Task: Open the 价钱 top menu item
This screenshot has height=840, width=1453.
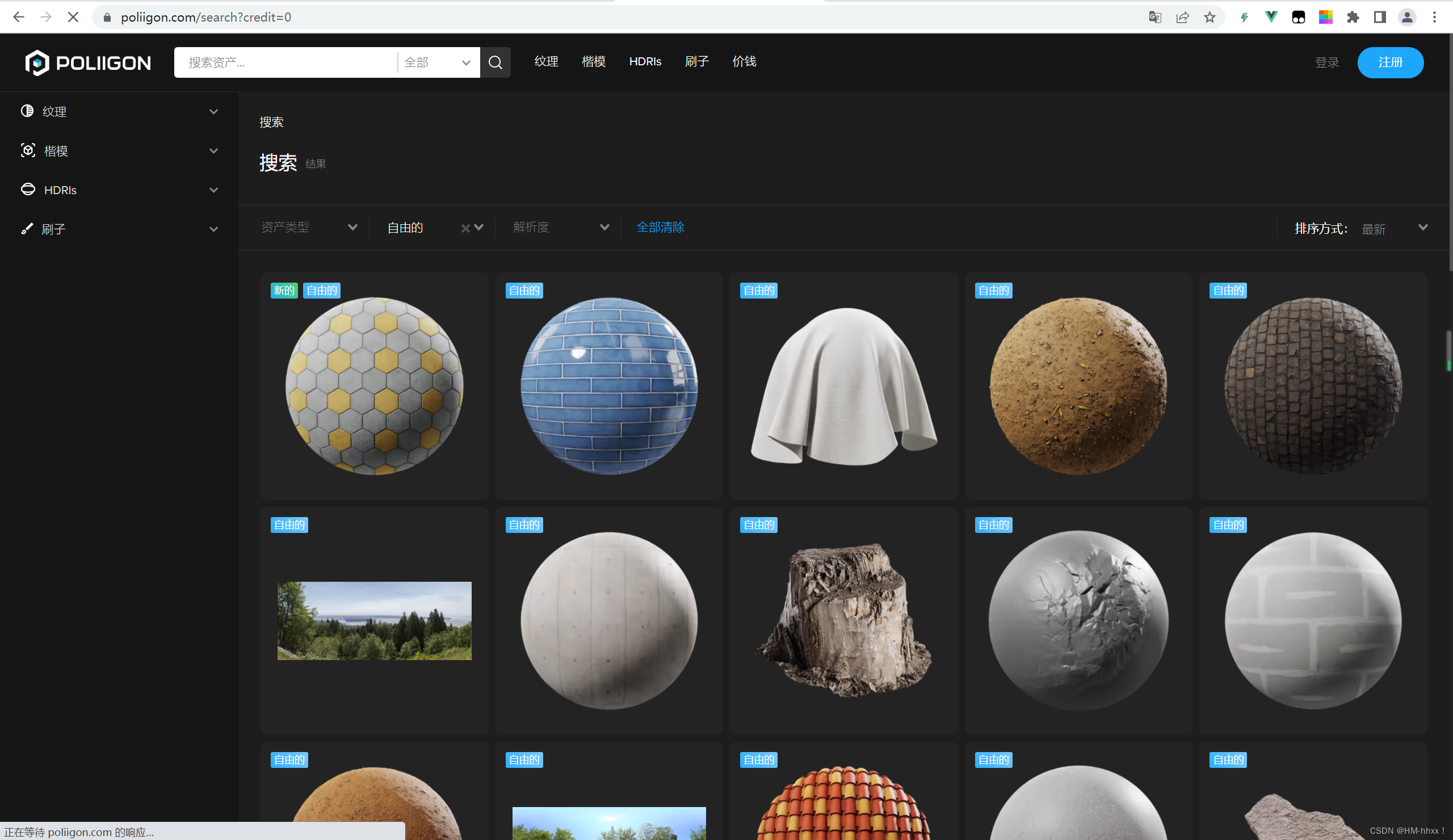Action: pyautogui.click(x=744, y=61)
